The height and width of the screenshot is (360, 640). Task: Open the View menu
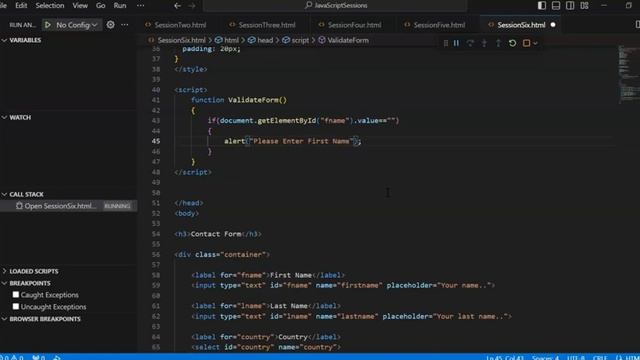(x=80, y=5)
